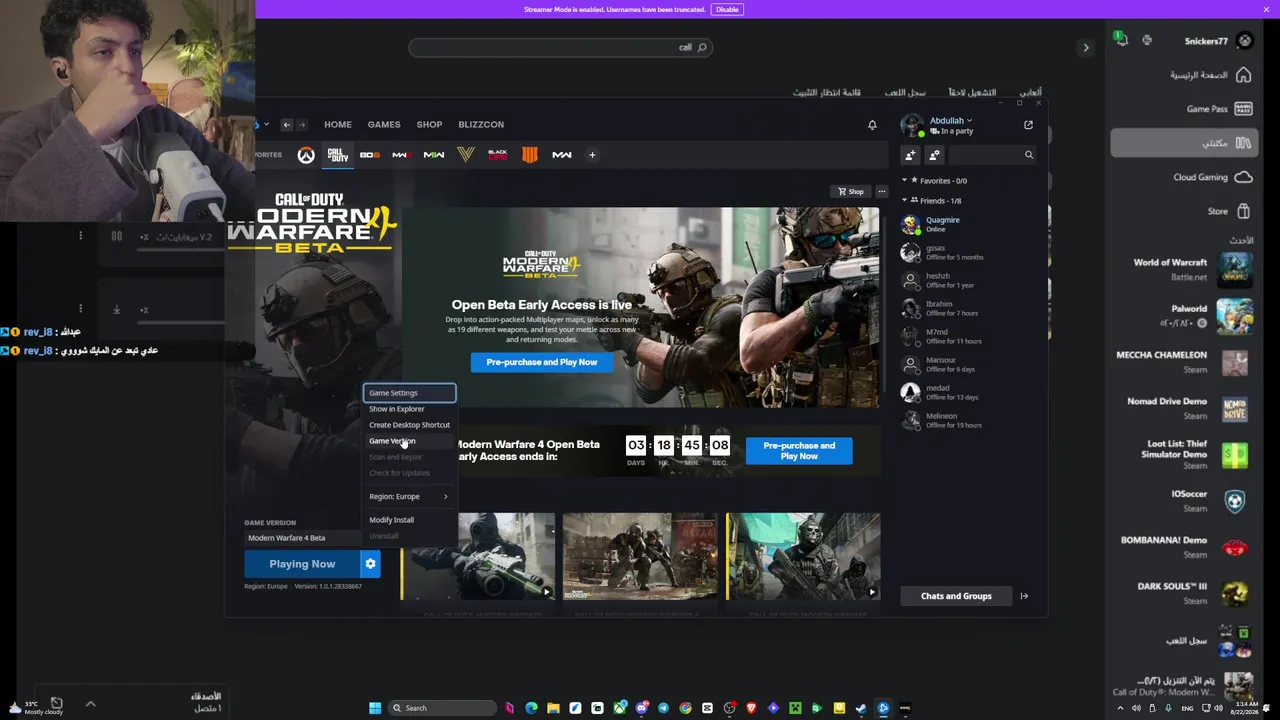Choose Game Version menu entry
The image size is (1280, 720).
point(409,441)
